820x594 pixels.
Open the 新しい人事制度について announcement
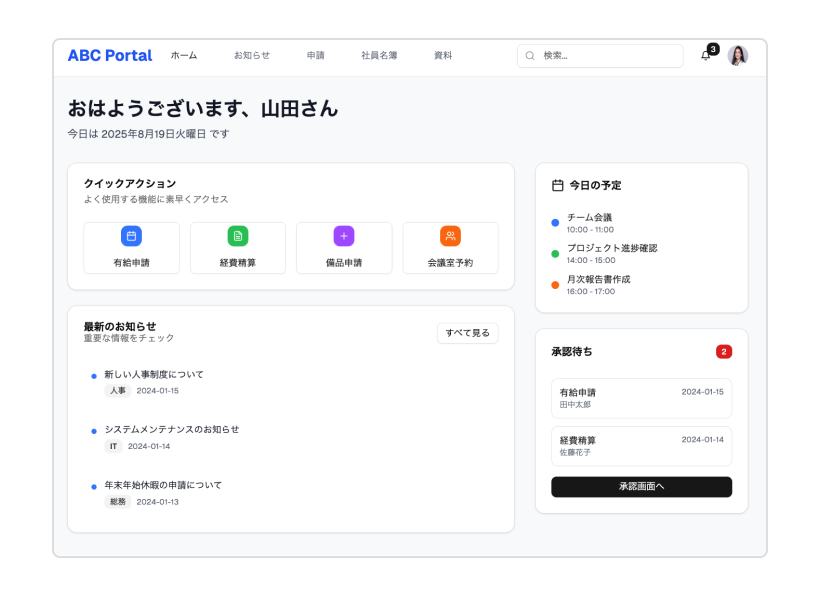click(x=154, y=374)
